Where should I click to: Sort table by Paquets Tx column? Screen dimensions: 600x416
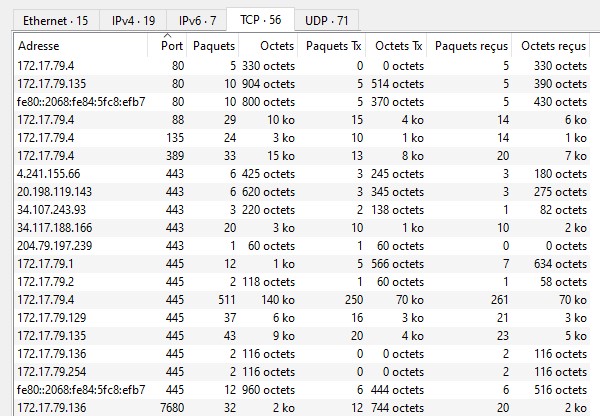pyautogui.click(x=334, y=46)
